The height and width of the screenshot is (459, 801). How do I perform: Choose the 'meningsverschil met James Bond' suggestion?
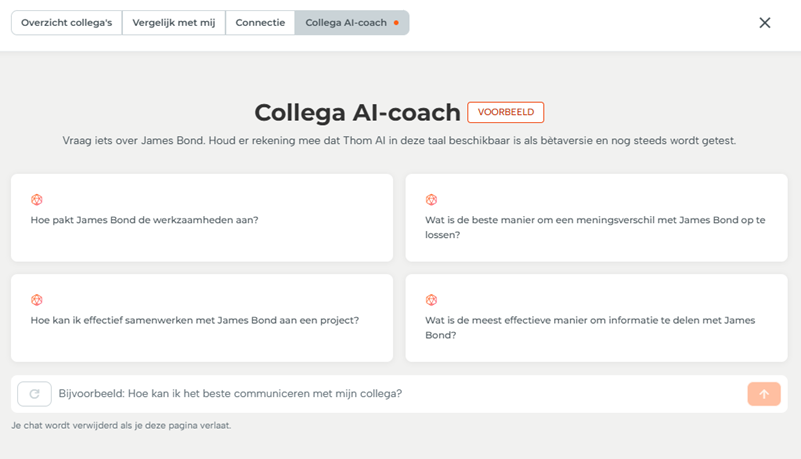[x=596, y=227]
